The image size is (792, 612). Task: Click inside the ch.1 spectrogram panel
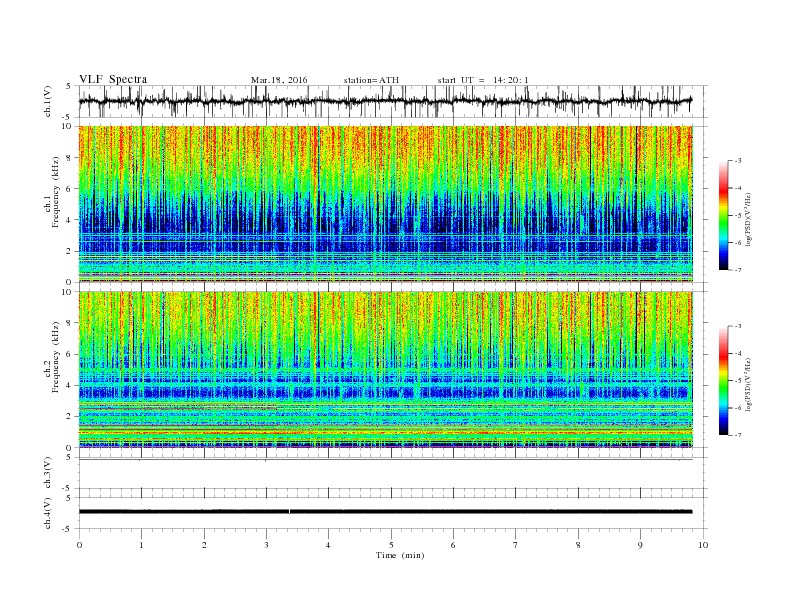(385, 204)
